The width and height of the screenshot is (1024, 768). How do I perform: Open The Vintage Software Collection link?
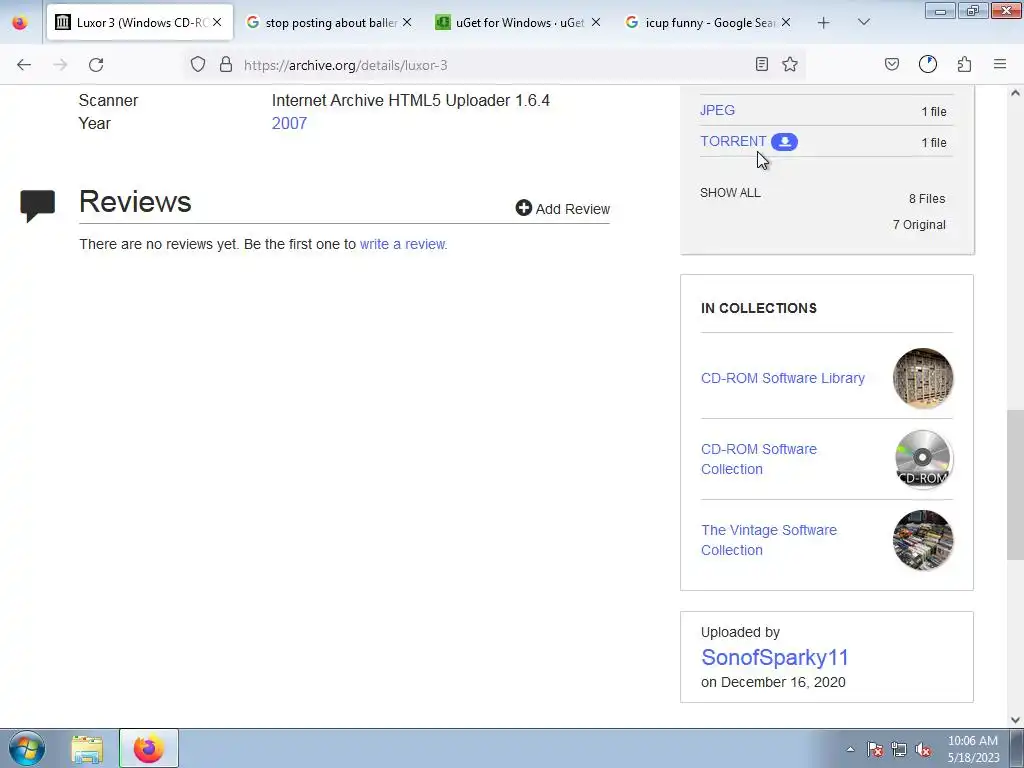pos(769,540)
